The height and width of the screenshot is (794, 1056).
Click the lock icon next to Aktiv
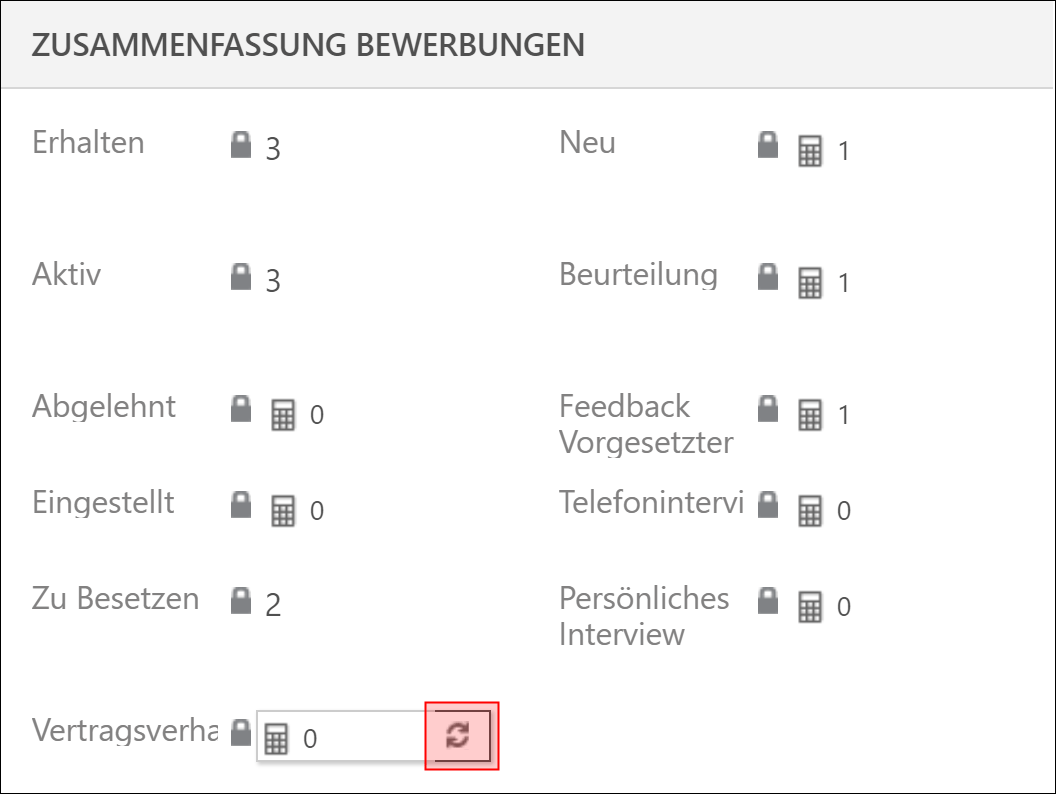coord(240,276)
